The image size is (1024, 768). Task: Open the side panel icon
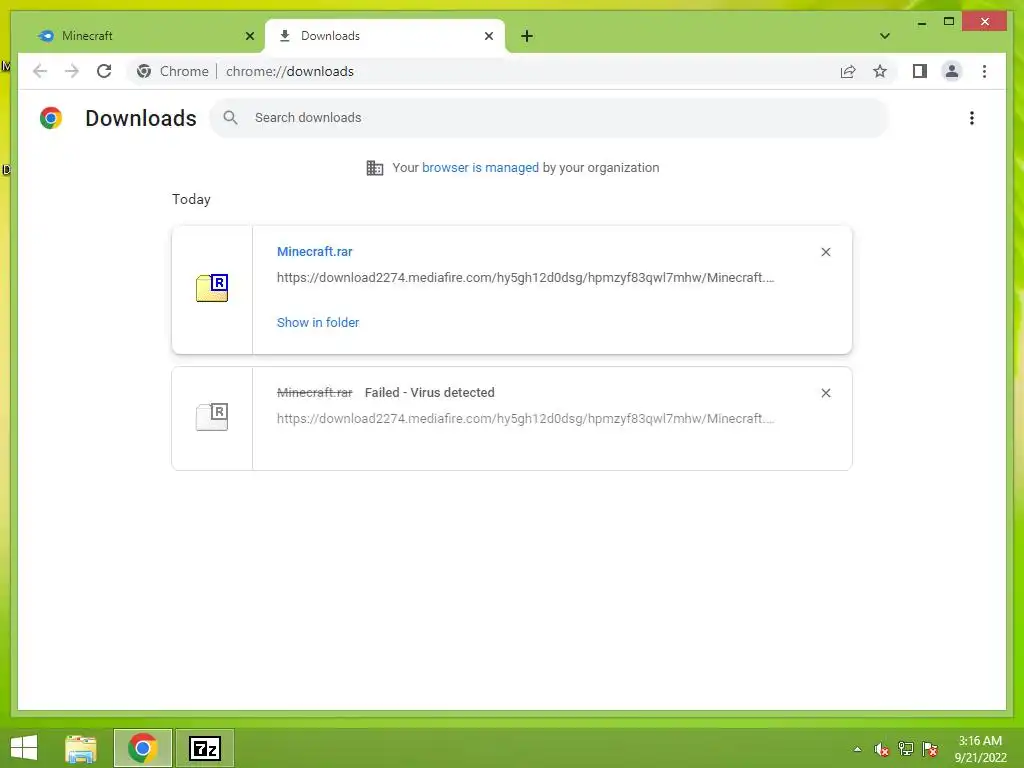920,71
